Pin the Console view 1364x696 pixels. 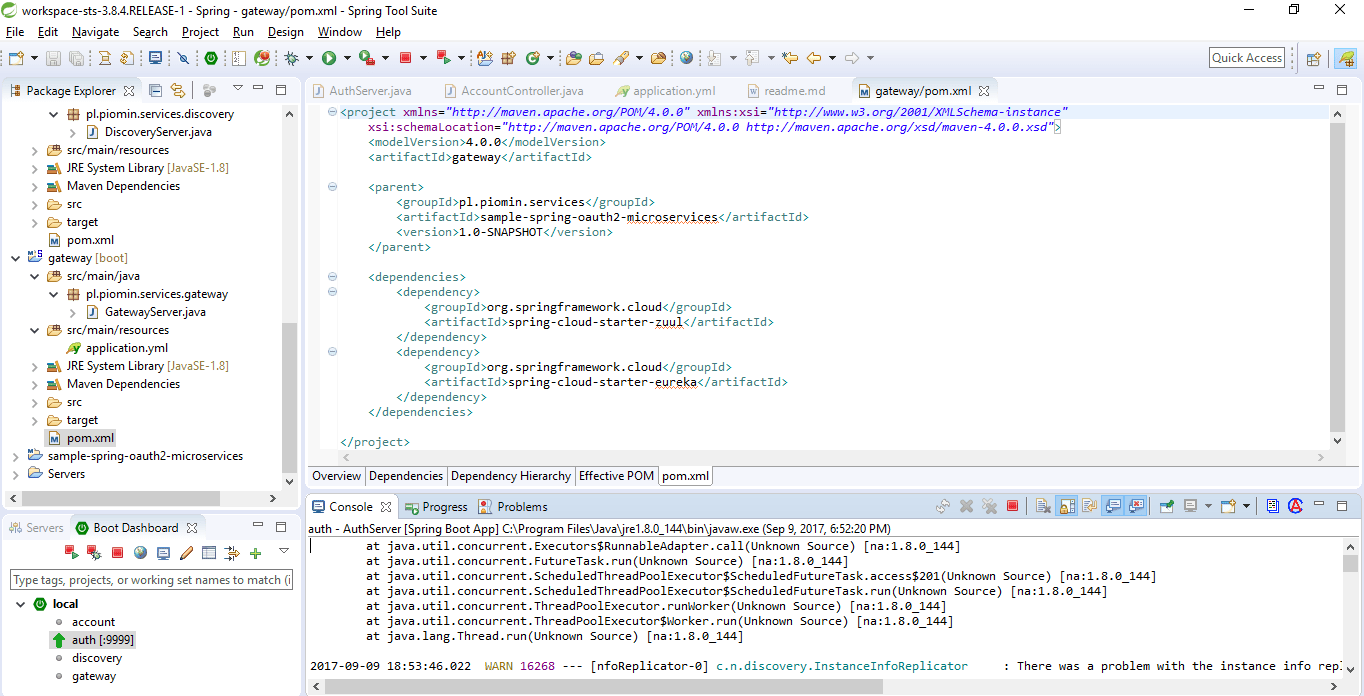(x=1166, y=506)
